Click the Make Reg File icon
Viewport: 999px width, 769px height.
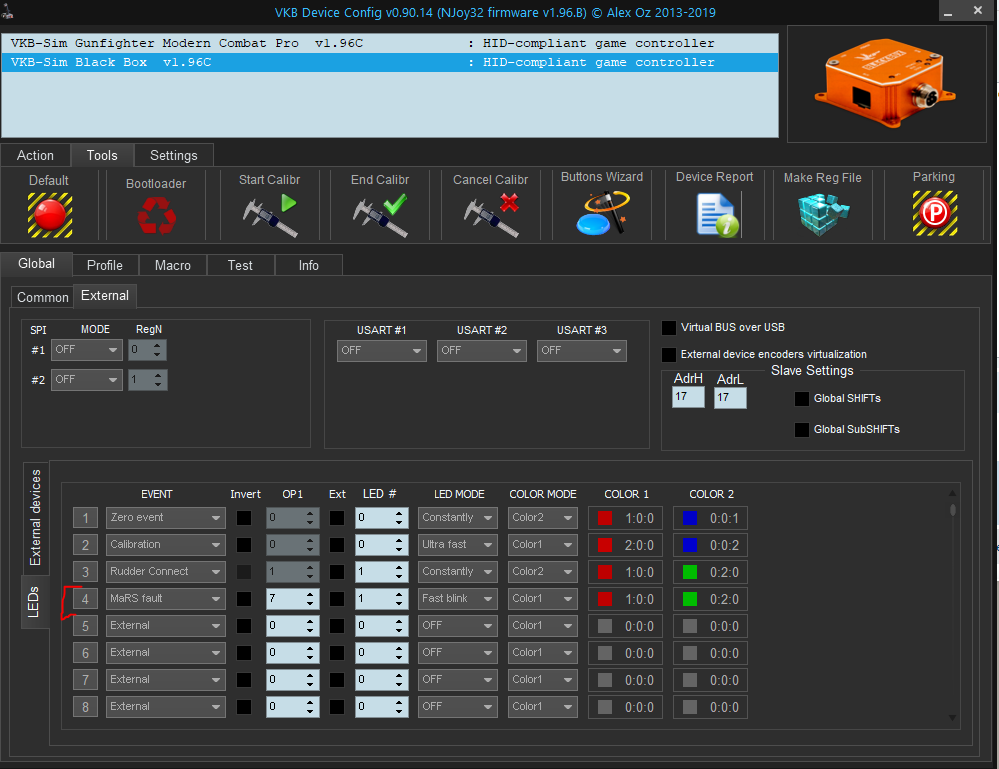pyautogui.click(x=822, y=213)
